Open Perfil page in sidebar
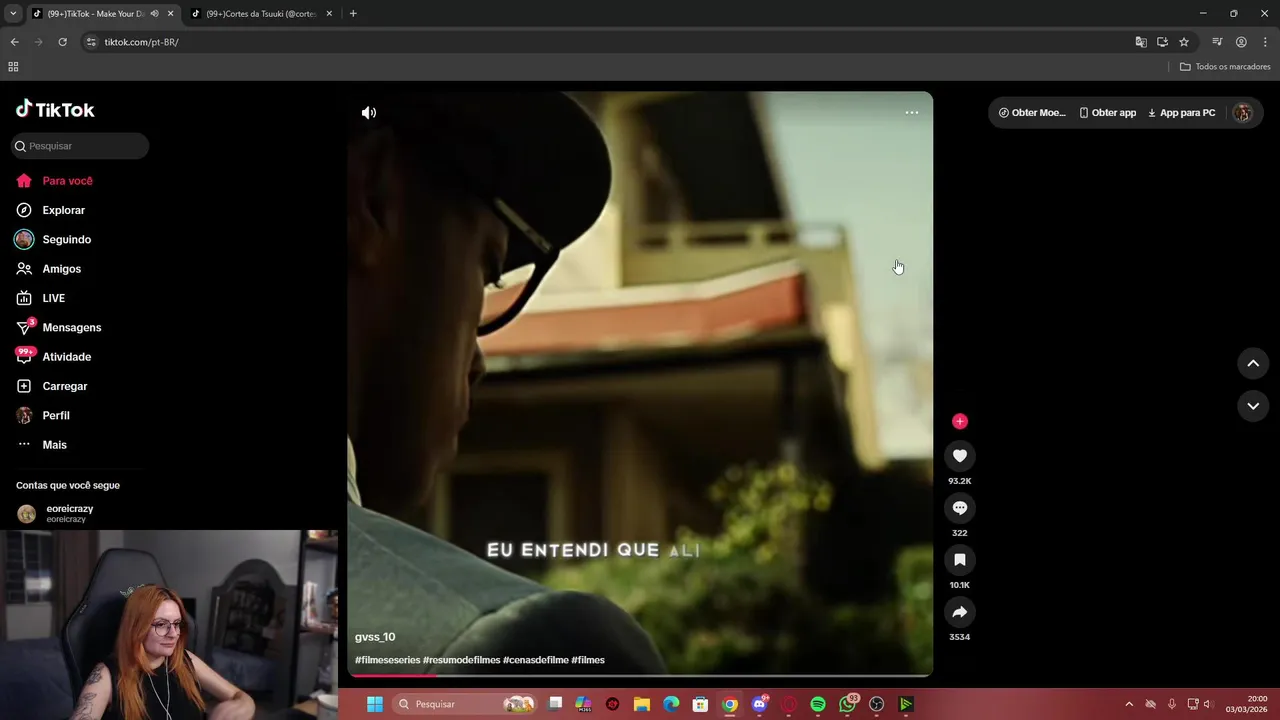 56,416
